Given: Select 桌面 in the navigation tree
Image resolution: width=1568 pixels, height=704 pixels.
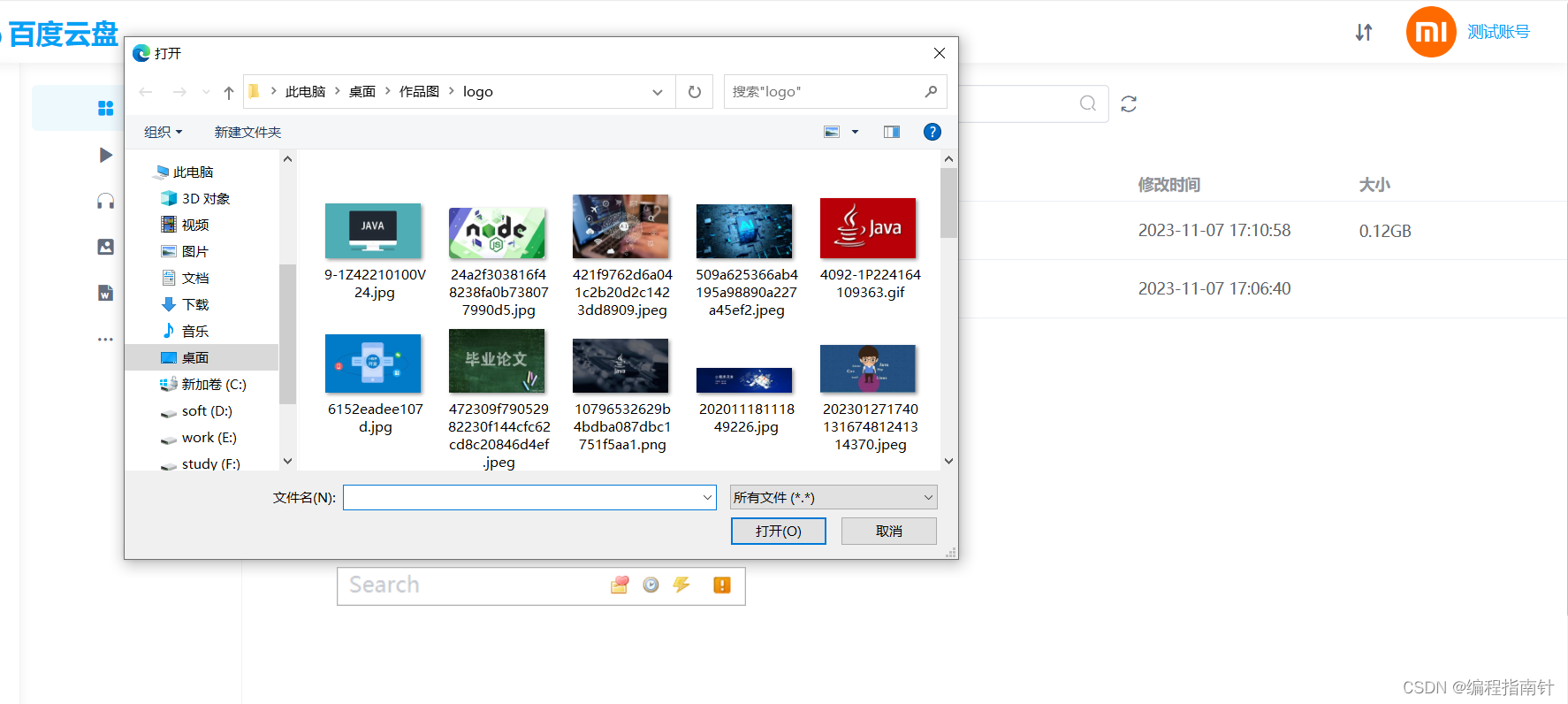Looking at the screenshot, I should [202, 357].
